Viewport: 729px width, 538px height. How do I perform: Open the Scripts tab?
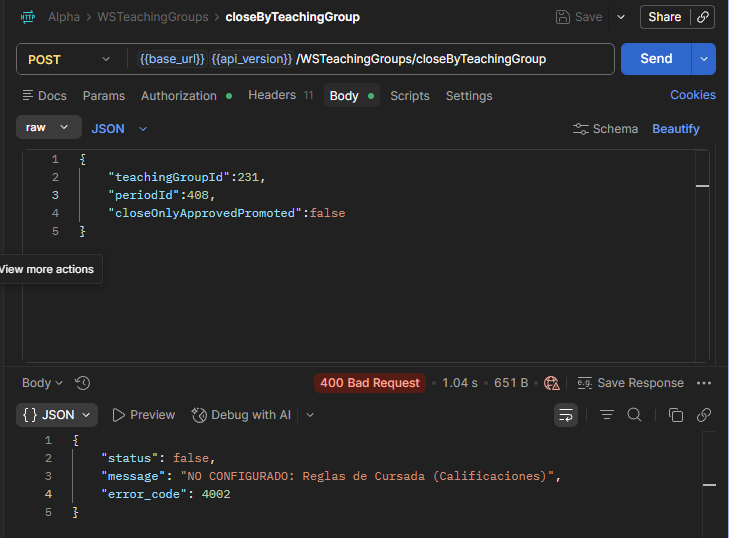[410, 96]
